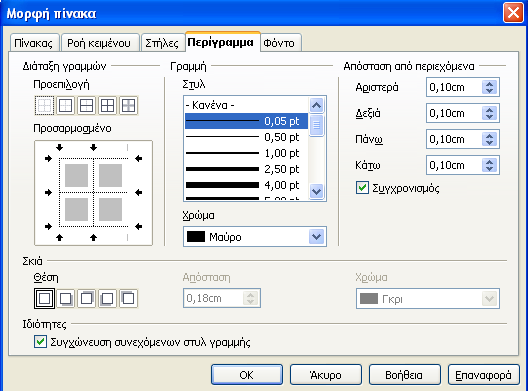Select the 4,00 pt line style
Screen dimensions: 528x391
click(x=246, y=185)
